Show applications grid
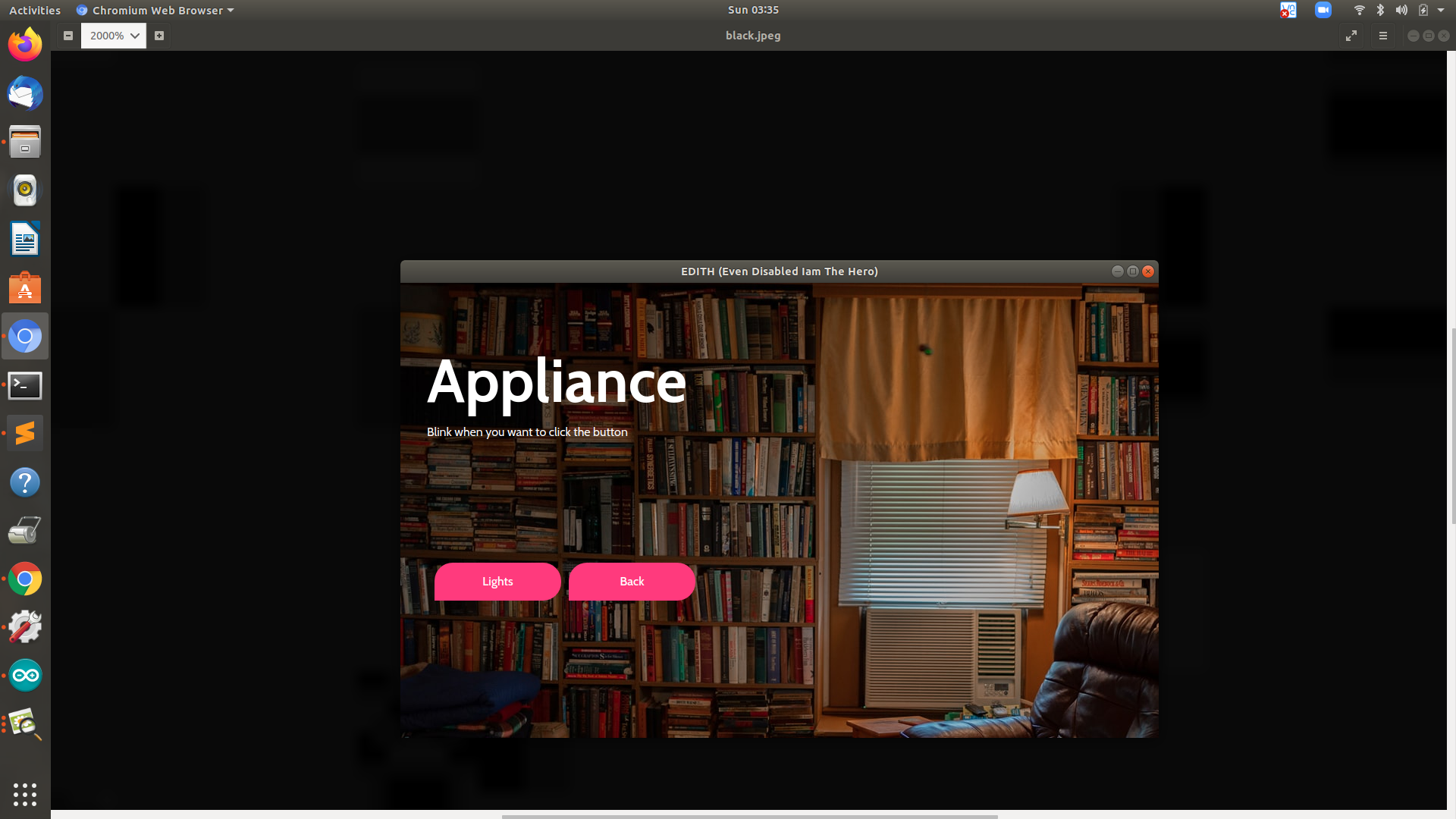1456x819 pixels. 25,794
